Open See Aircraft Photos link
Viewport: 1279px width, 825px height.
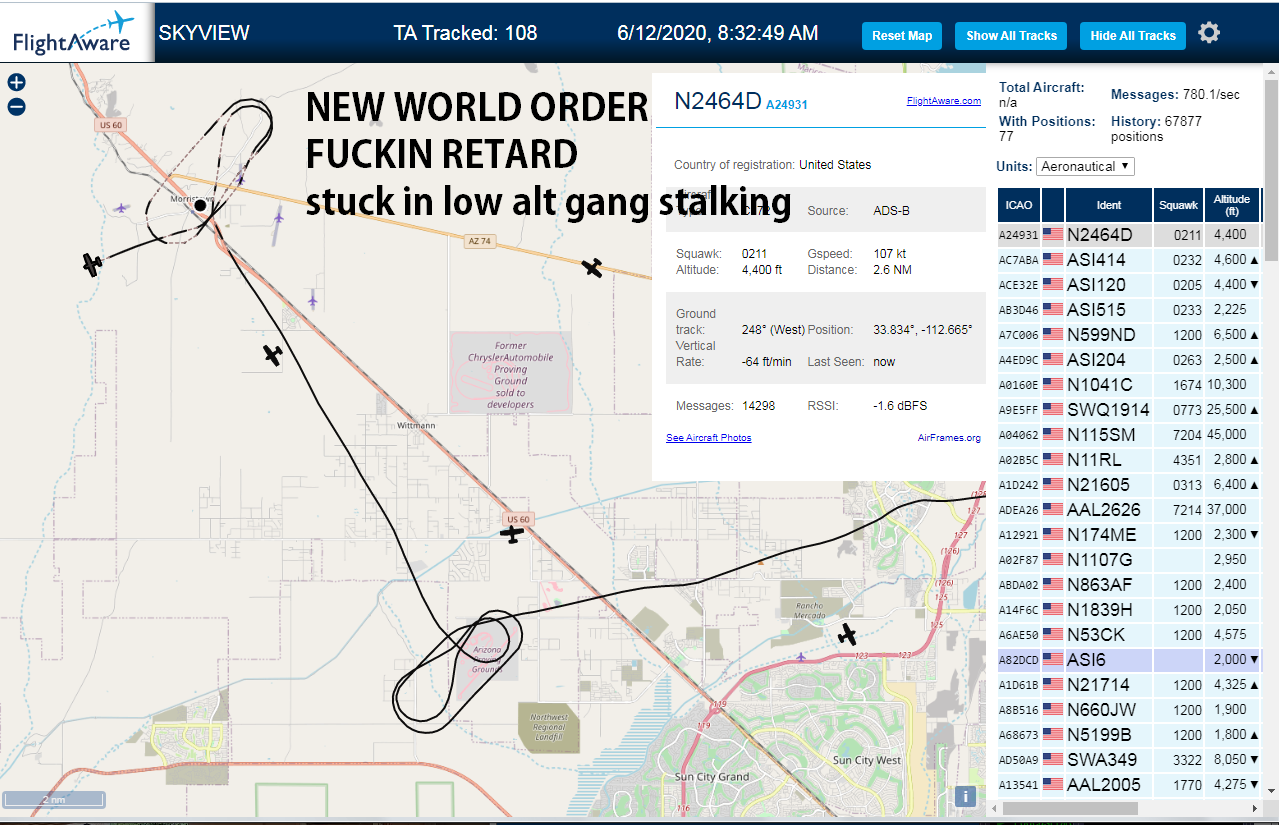(x=708, y=438)
